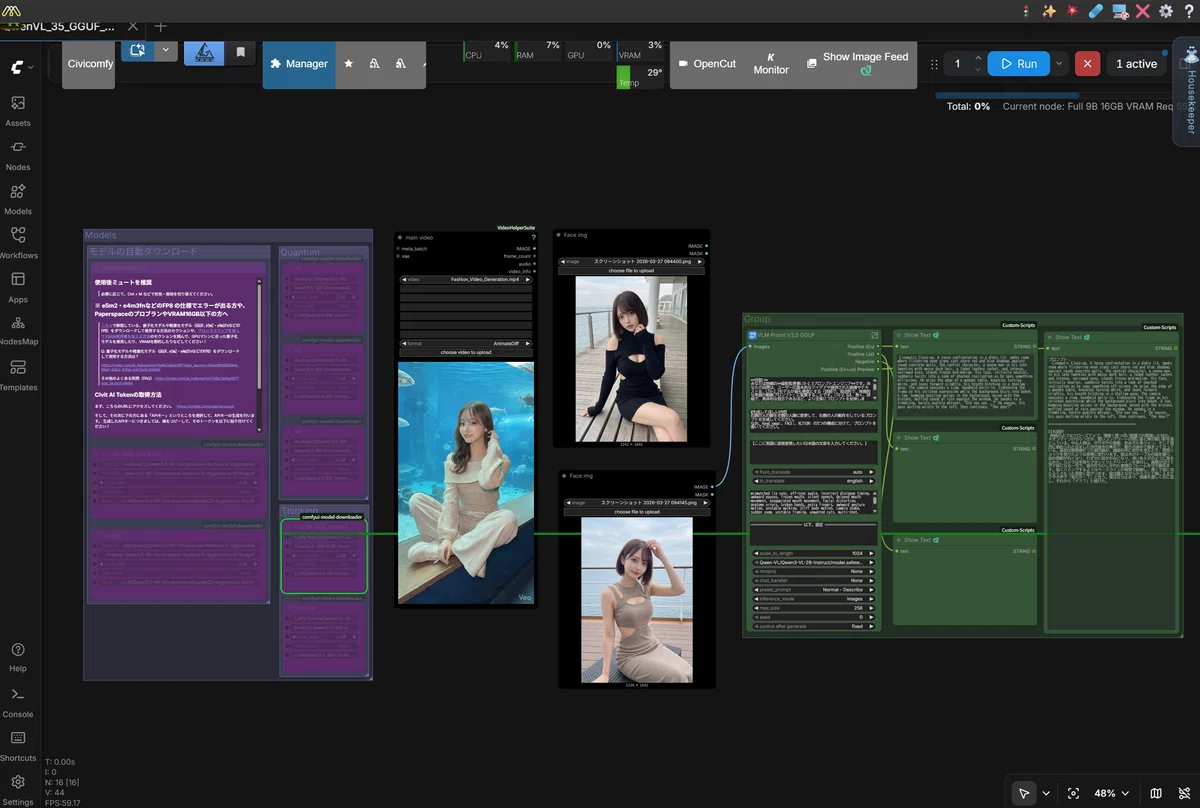Viewport: 1200px width, 808px height.
Task: Collapse the main video node via its dot
Action: pyautogui.click(x=400, y=238)
